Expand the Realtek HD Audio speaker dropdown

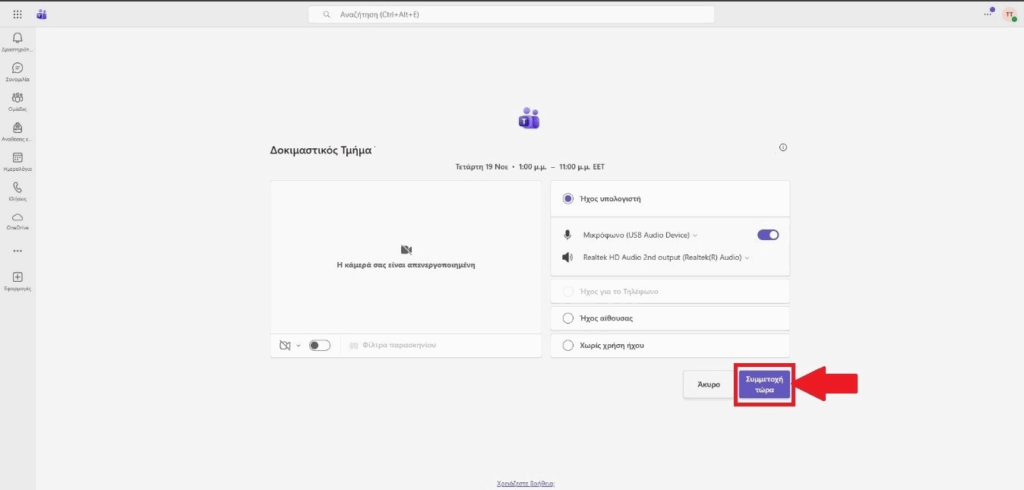tap(665, 258)
